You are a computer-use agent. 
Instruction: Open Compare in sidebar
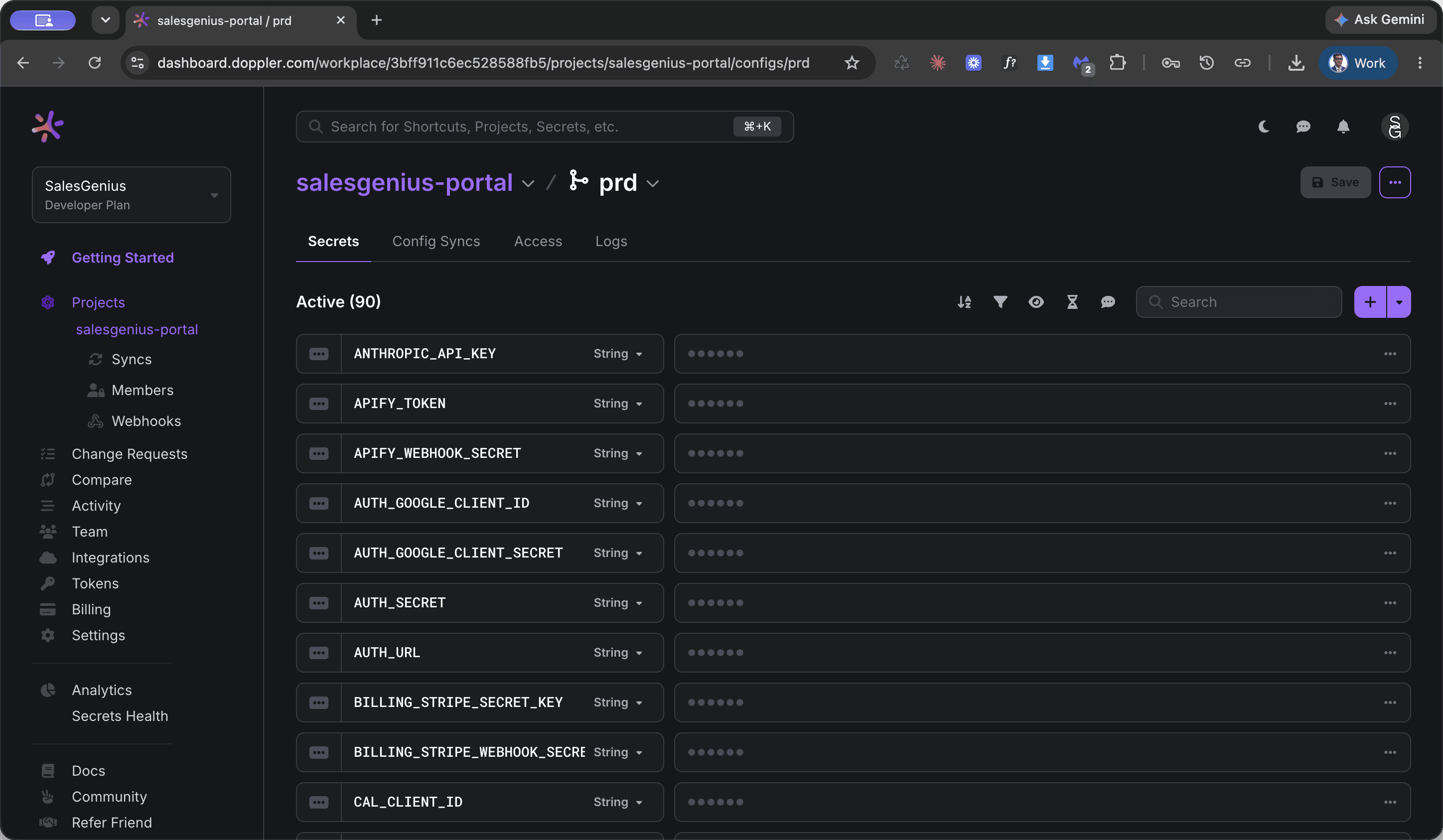(x=101, y=480)
